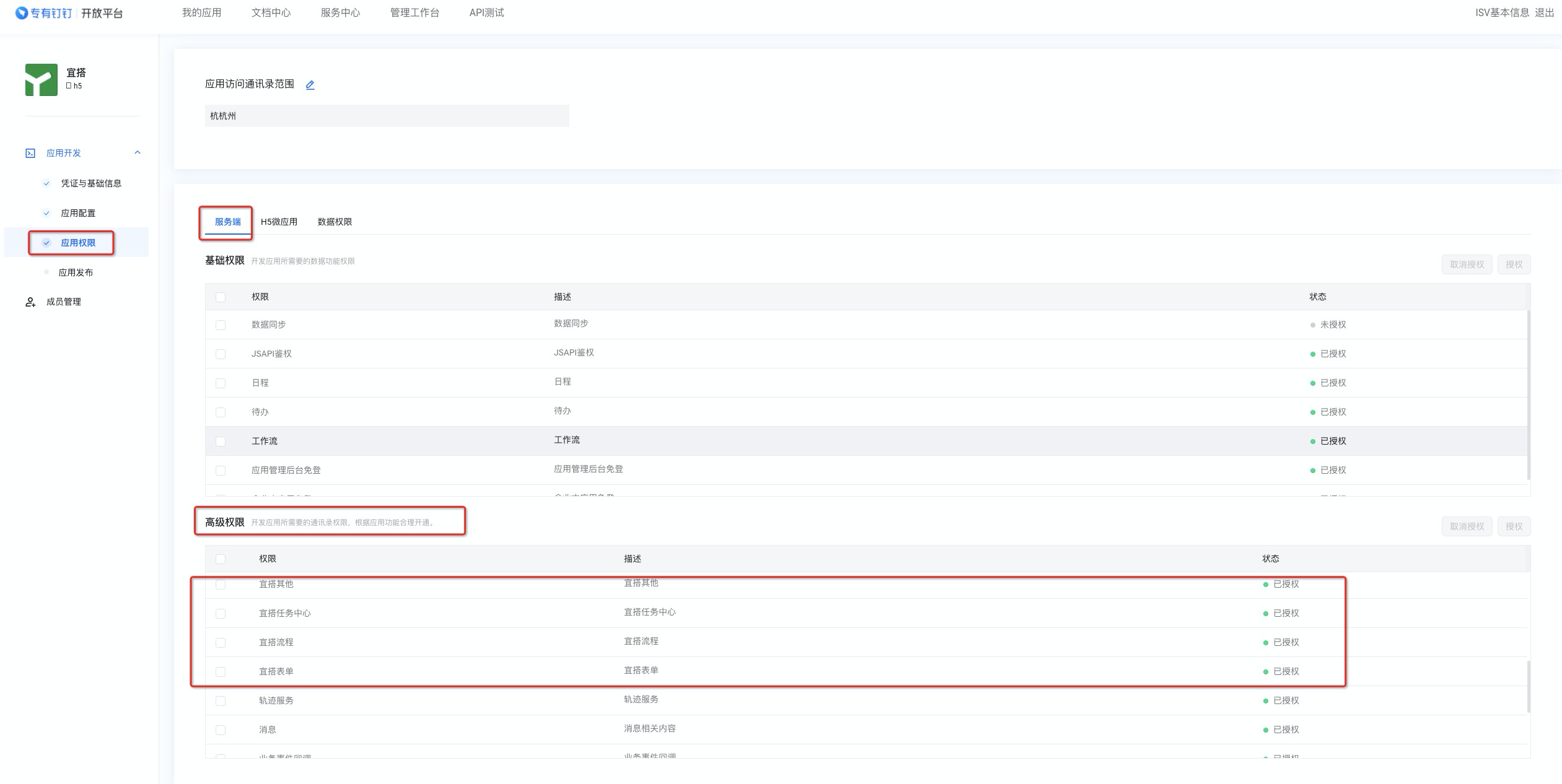
Task: Click the 应用开发 terminal icon in sidebar
Action: click(x=30, y=153)
